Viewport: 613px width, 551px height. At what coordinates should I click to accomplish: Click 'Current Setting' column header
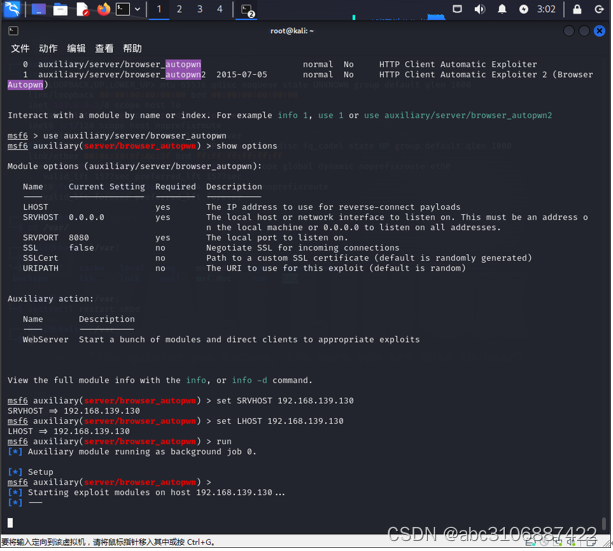[x=107, y=187]
